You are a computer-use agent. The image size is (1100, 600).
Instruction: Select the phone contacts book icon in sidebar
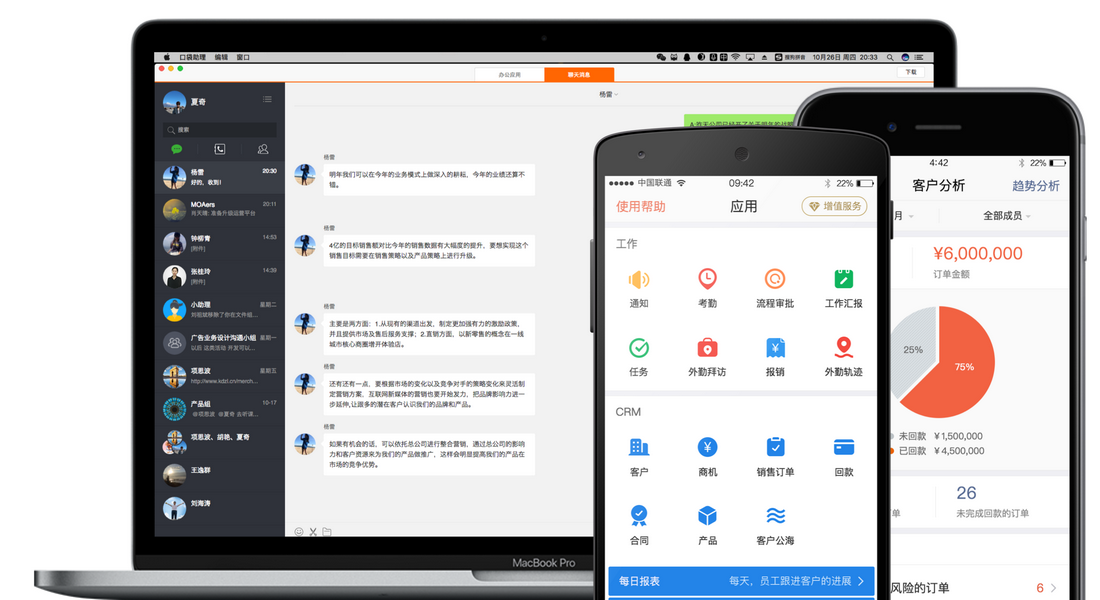(x=220, y=149)
